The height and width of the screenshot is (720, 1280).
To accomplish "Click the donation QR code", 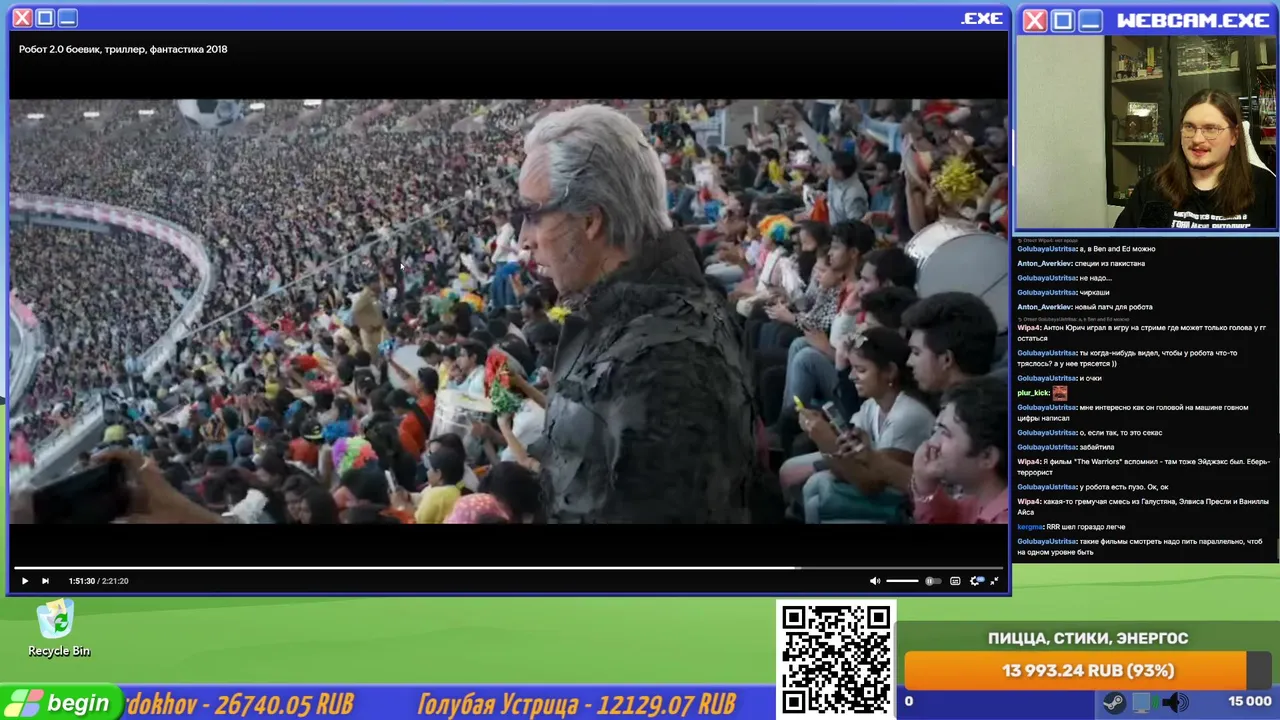I will click(836, 659).
